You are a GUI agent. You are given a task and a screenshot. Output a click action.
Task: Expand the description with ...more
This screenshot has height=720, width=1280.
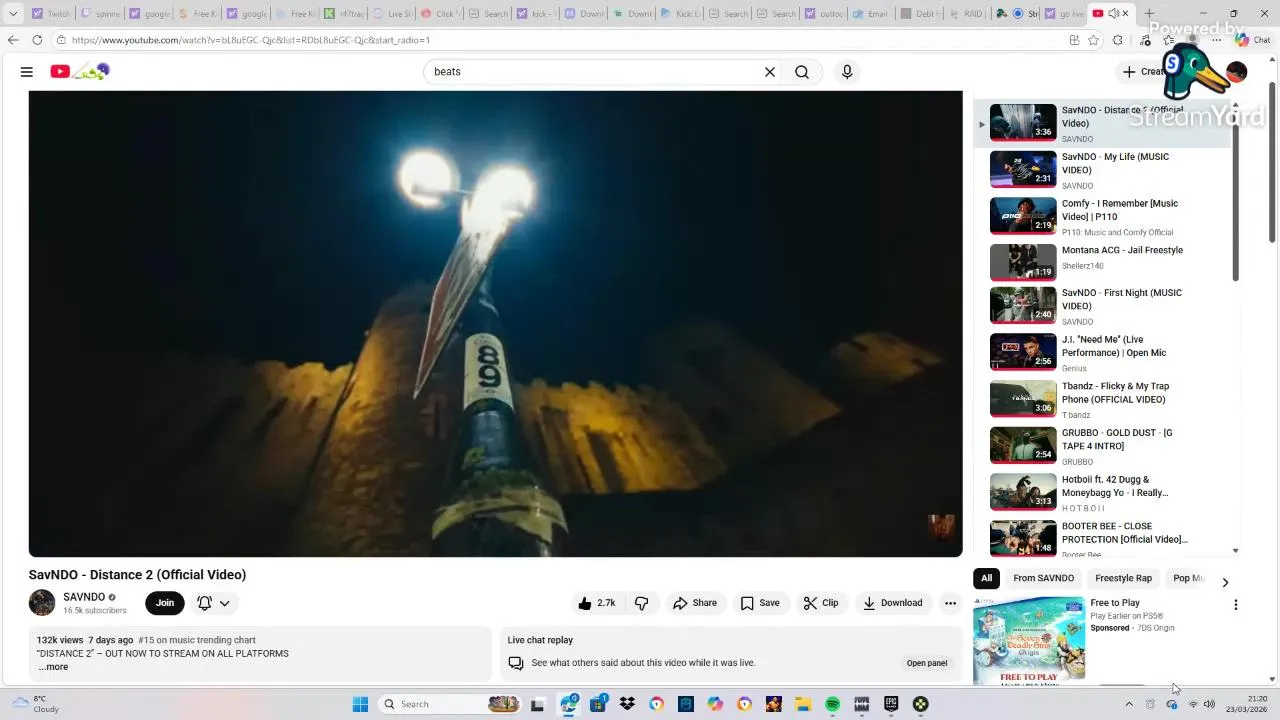[x=54, y=667]
